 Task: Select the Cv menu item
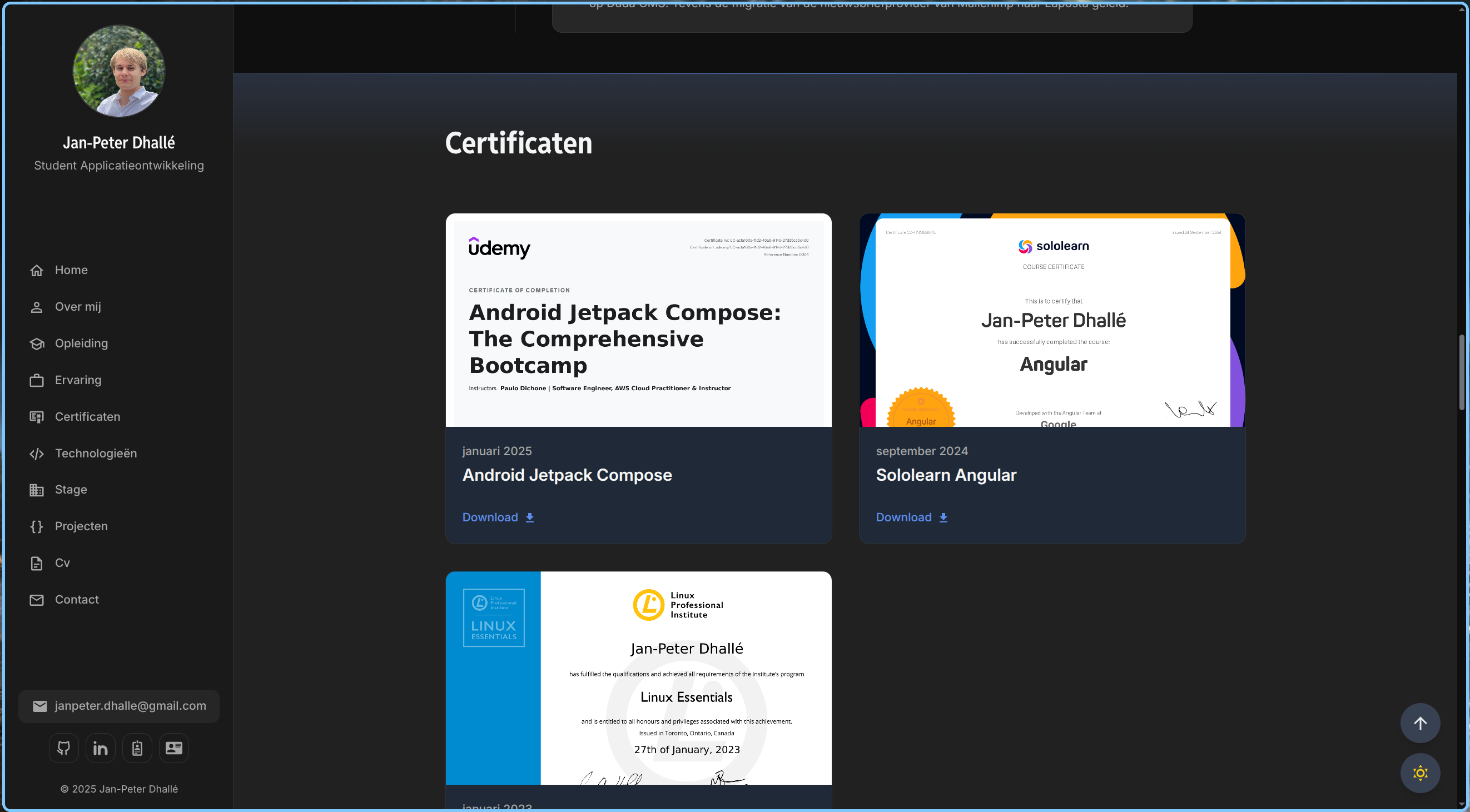click(62, 562)
